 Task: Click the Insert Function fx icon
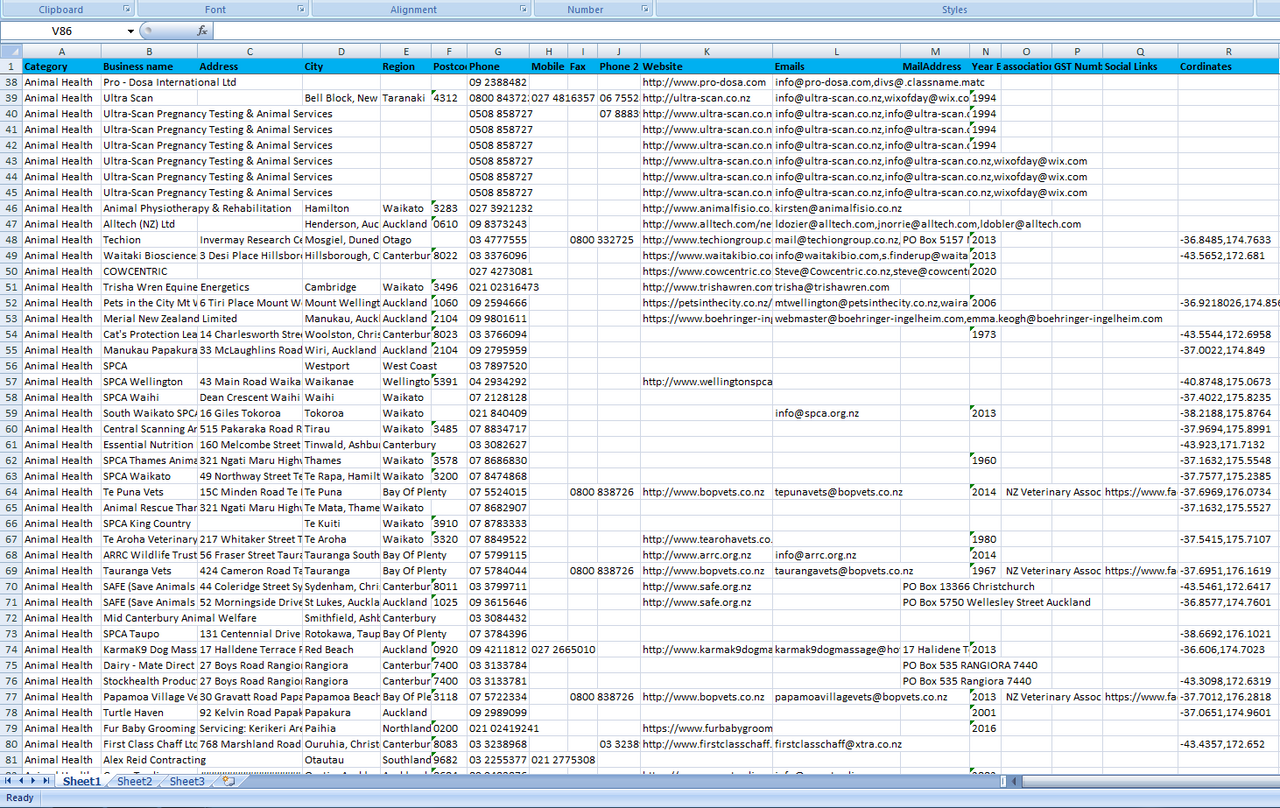coord(202,31)
